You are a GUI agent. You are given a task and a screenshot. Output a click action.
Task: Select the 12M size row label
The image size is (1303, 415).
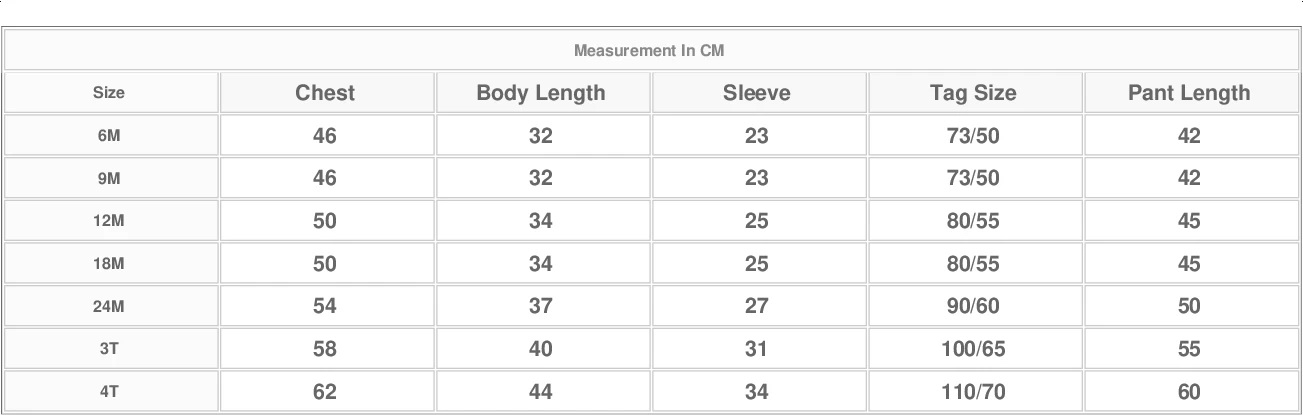pos(109,221)
